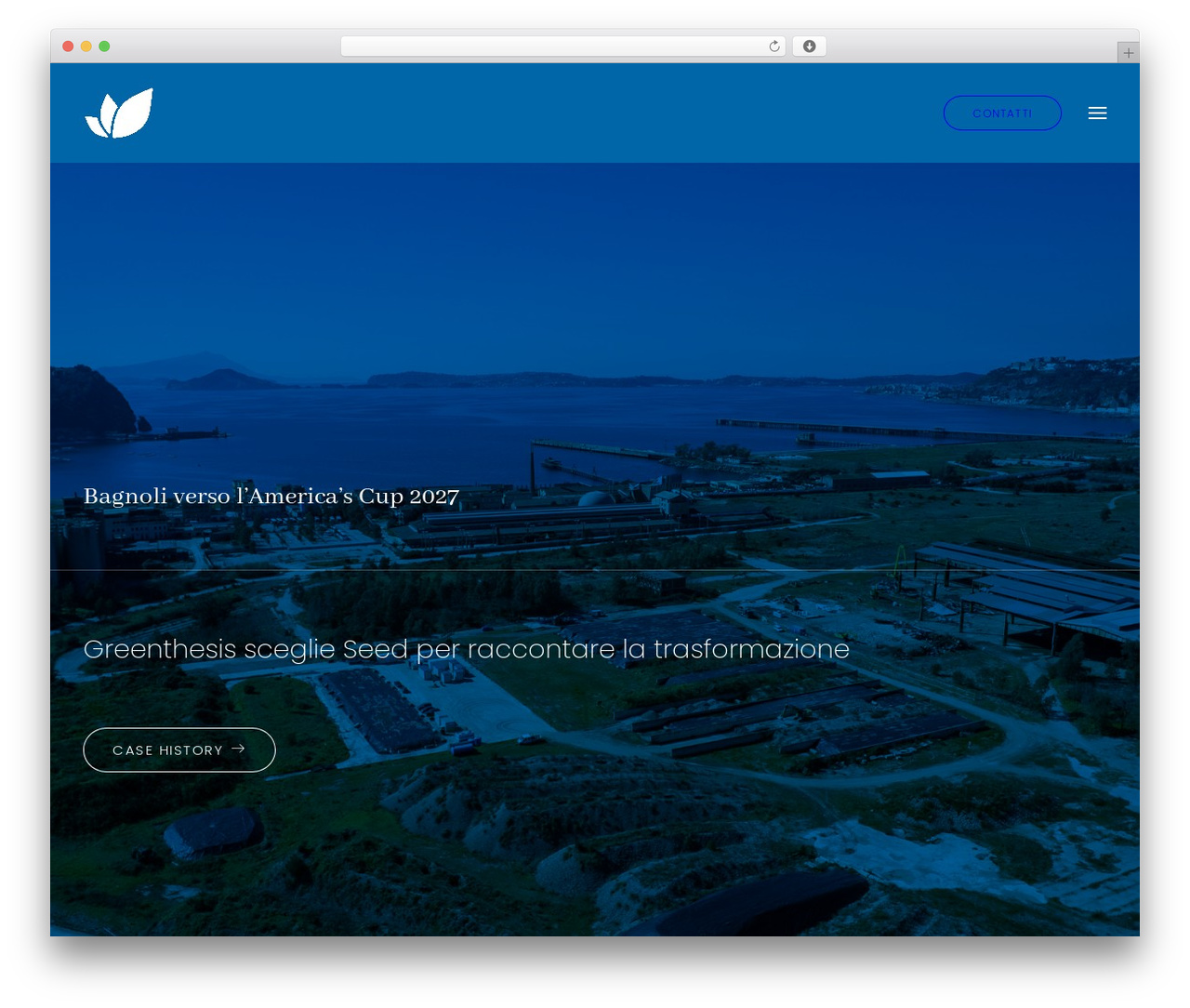Maximize the window with the green button
Viewport: 1190px width, 1008px height.
coord(104,46)
